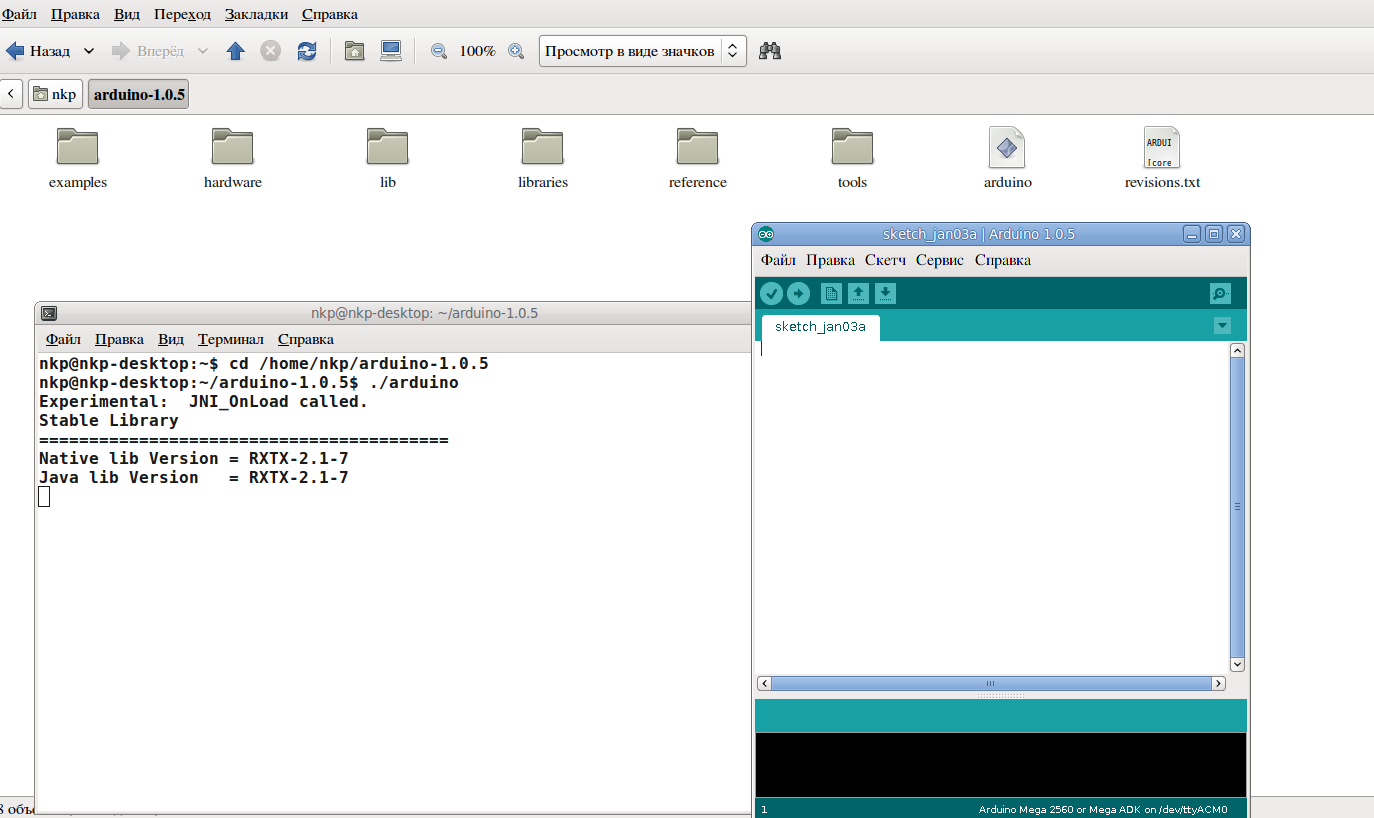Open a sketch with the up-arrow icon
The width and height of the screenshot is (1374, 818).
(x=858, y=293)
